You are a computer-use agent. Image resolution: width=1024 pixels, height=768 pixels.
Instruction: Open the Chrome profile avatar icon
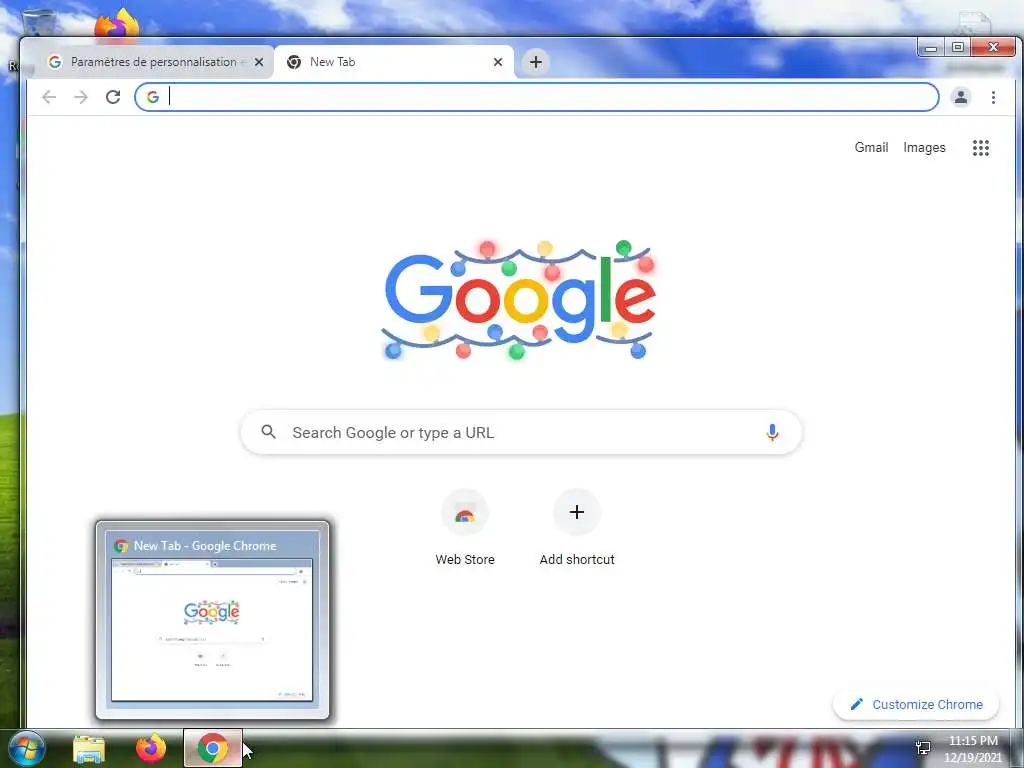961,97
